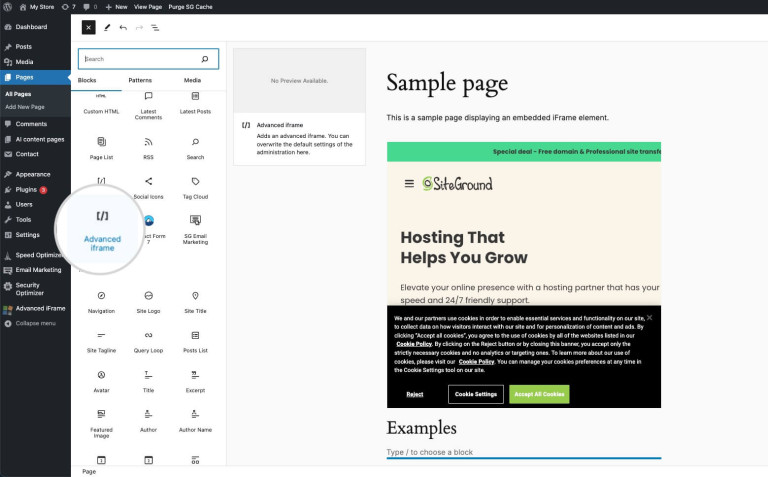The width and height of the screenshot is (768, 477).
Task: Insert the Navigation block
Action: click(x=101, y=302)
